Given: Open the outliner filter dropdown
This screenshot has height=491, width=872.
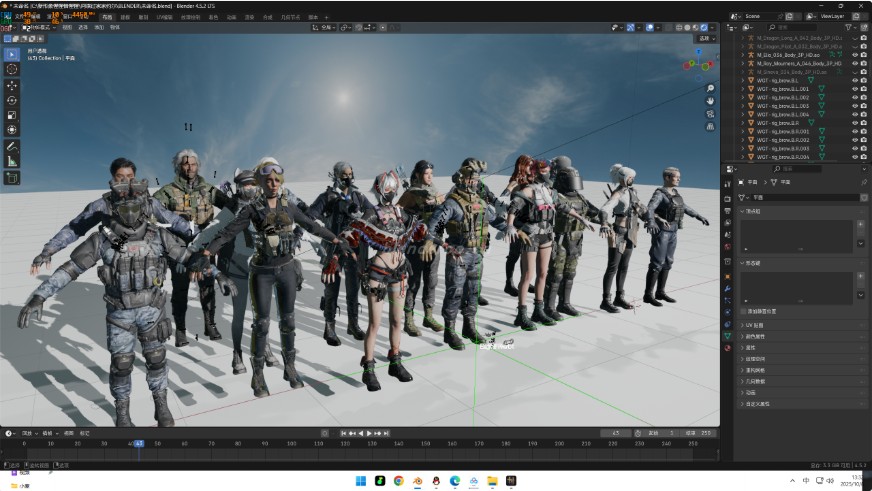Looking at the screenshot, I should 850,27.
